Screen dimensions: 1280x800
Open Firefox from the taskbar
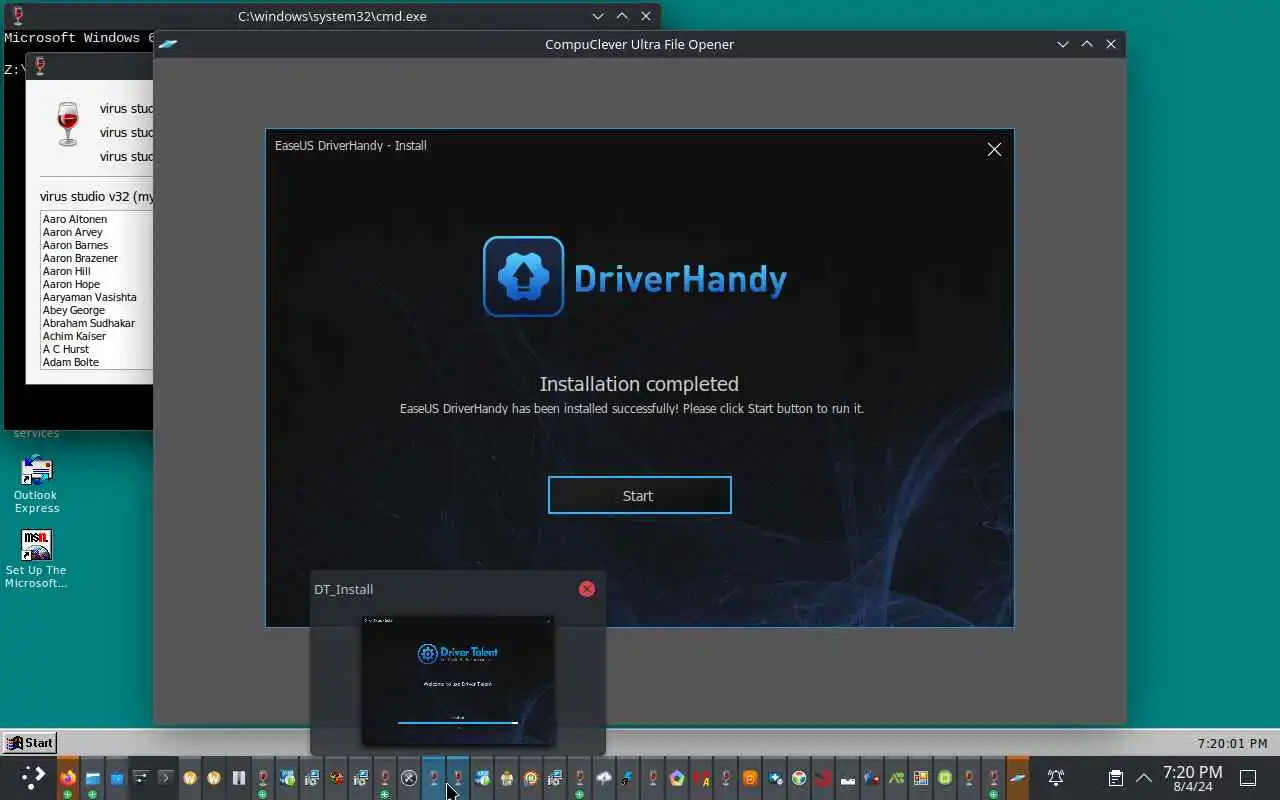click(68, 778)
